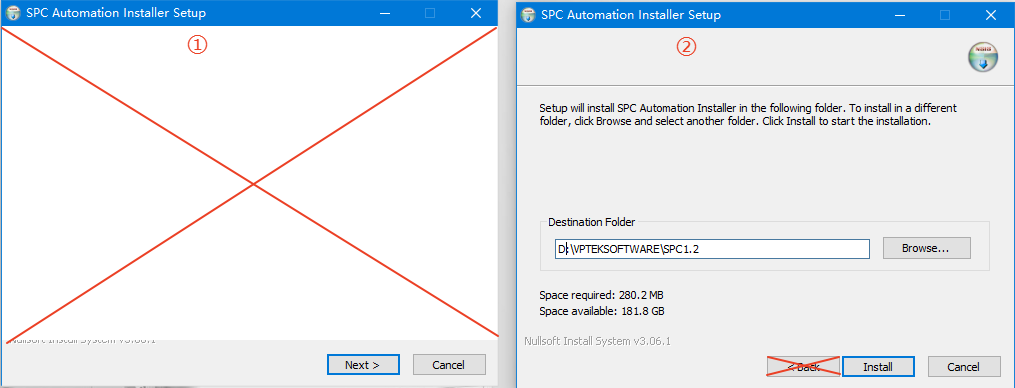Cancel the setup in the Install window
The width and height of the screenshot is (1015, 388).
pyautogui.click(x=963, y=367)
